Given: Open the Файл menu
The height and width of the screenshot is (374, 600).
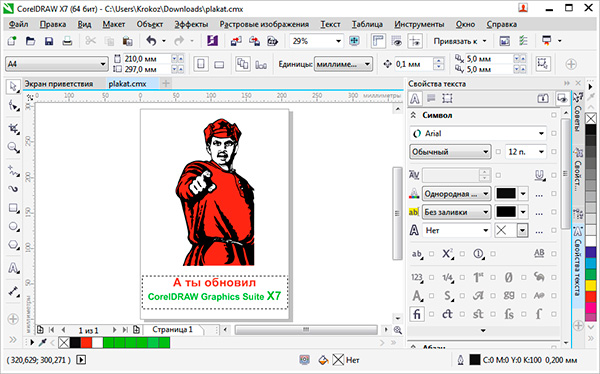Looking at the screenshot, I should click(18, 24).
